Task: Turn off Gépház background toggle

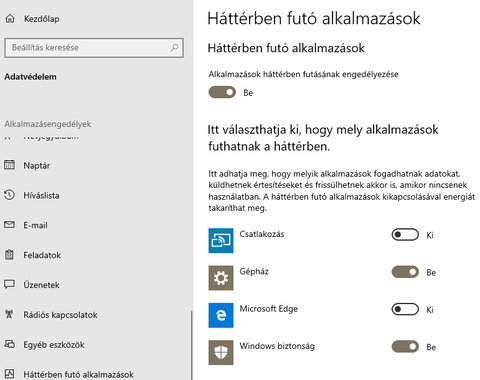Action: [x=405, y=272]
